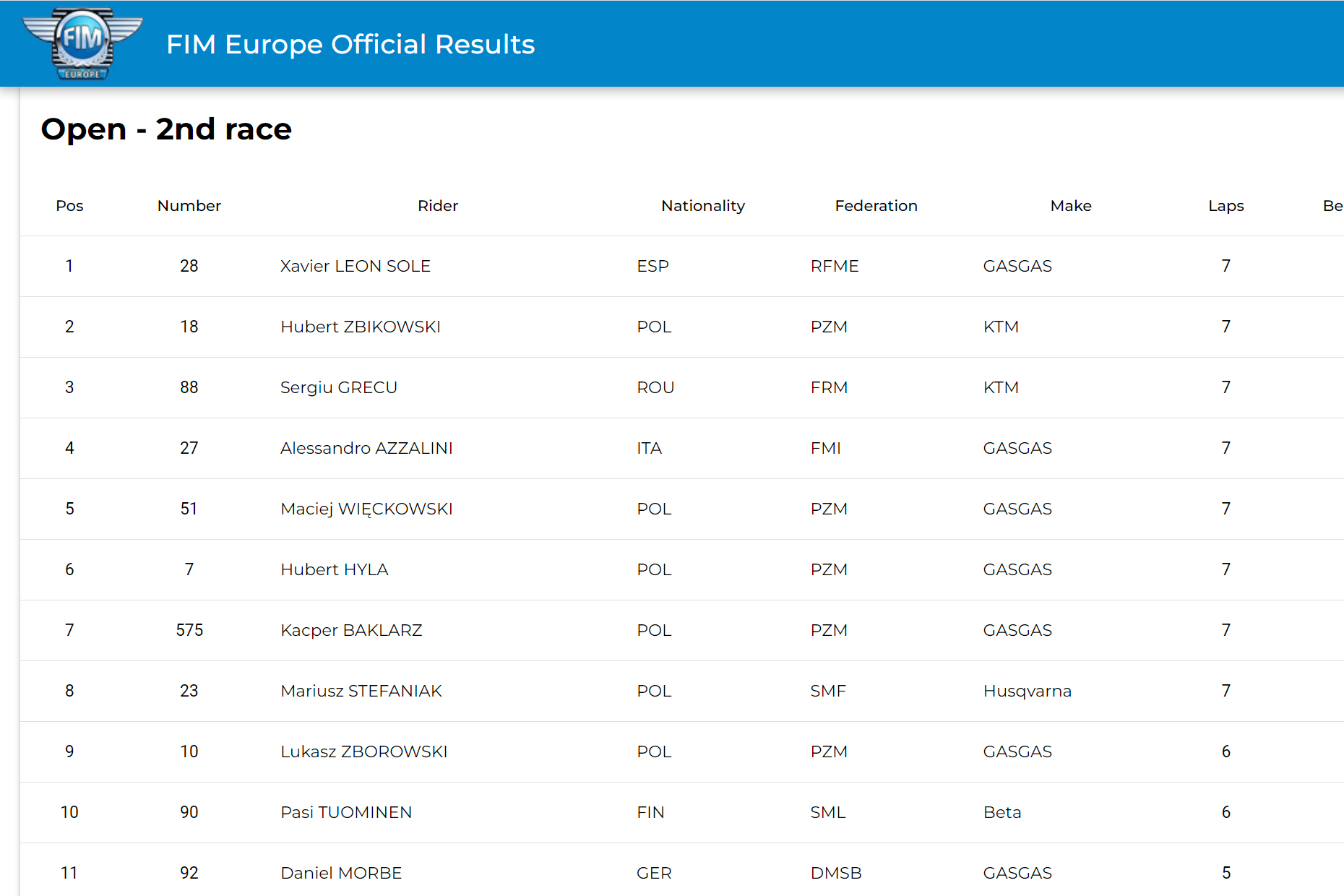Click nationality GER
The width and height of the screenshot is (1344, 896).
tap(654, 873)
